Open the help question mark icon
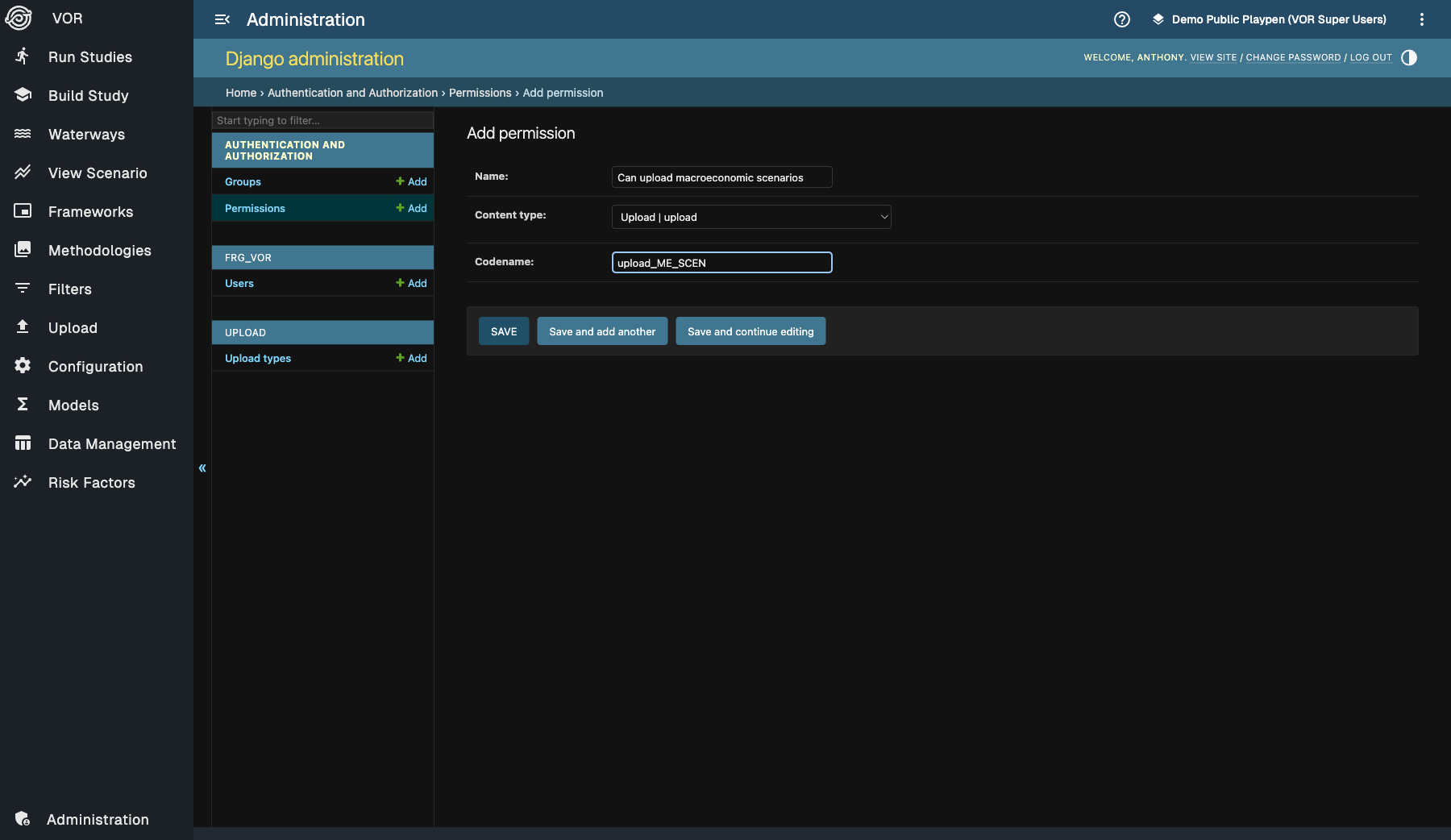The height and width of the screenshot is (840, 1451). point(1122,19)
